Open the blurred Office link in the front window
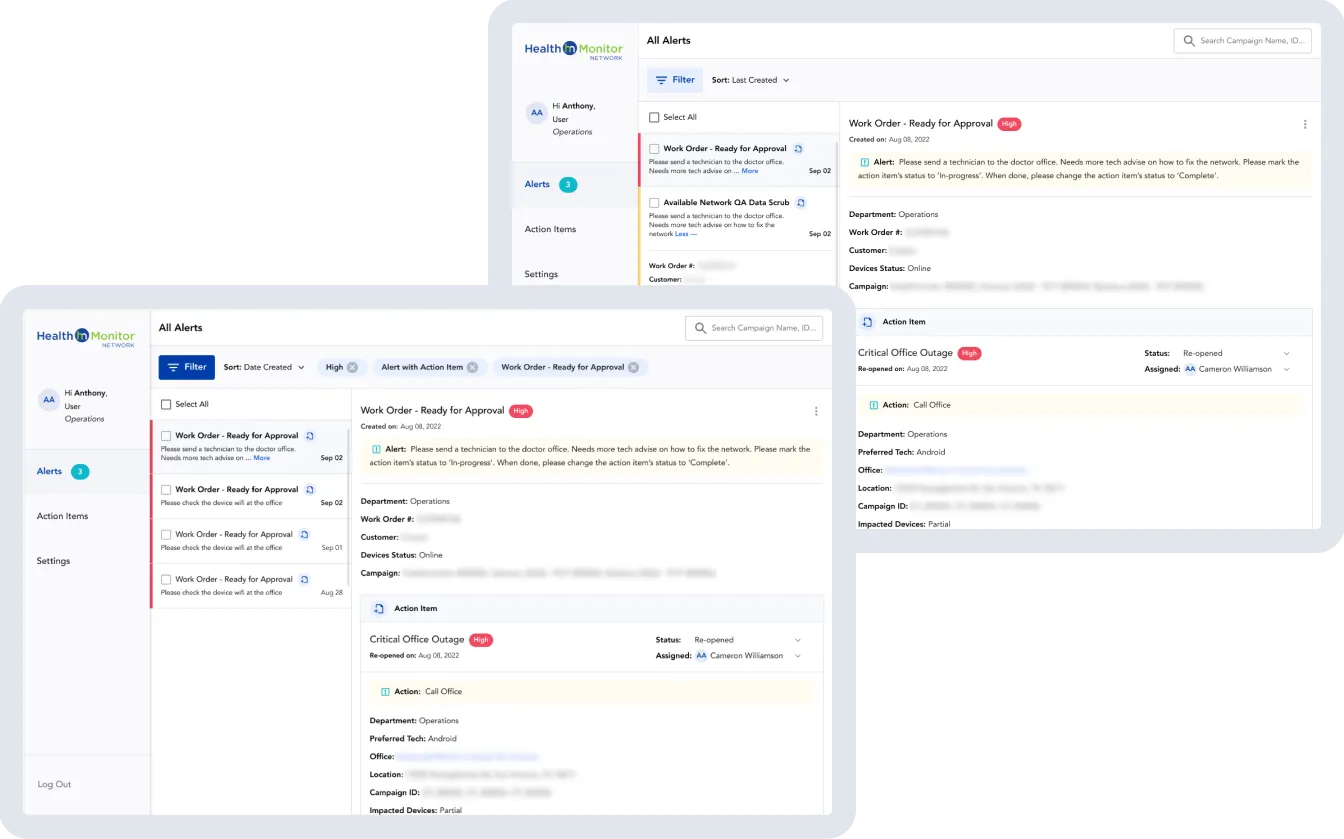The image size is (1344, 839). click(468, 757)
